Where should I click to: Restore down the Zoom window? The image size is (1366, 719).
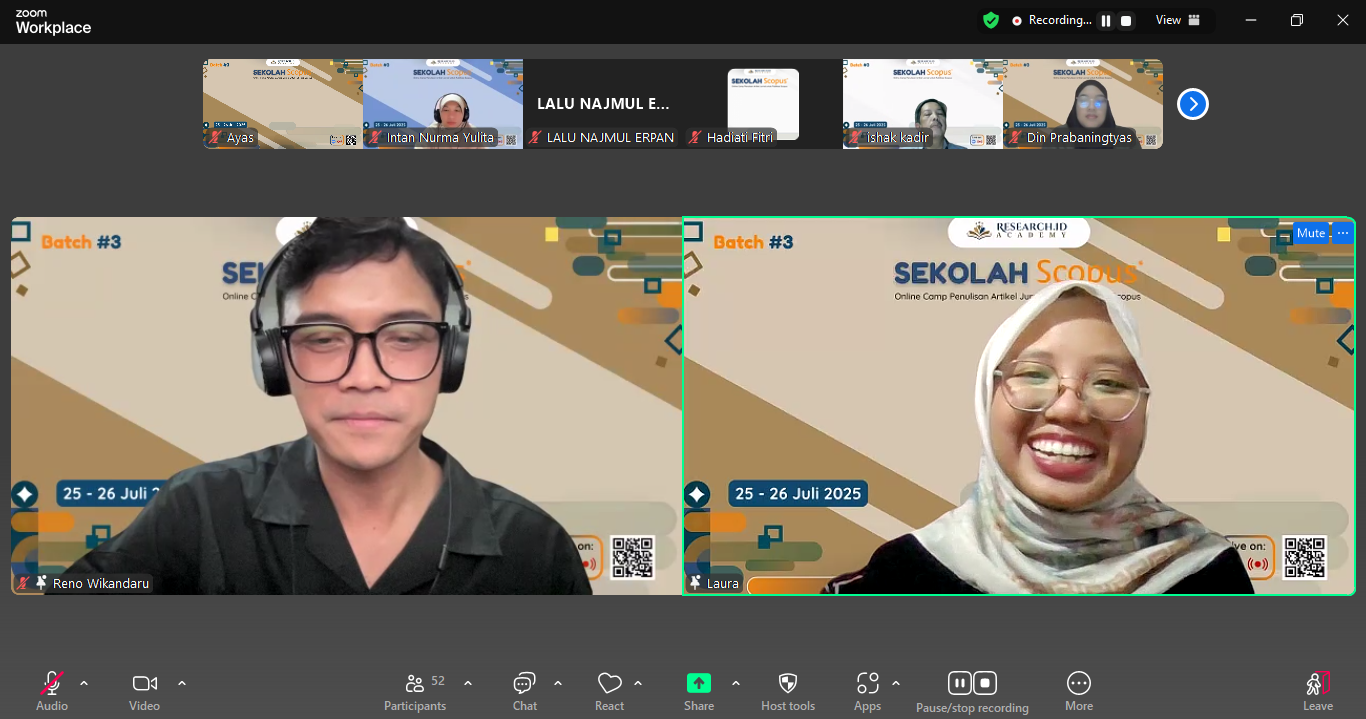pos(1297,20)
